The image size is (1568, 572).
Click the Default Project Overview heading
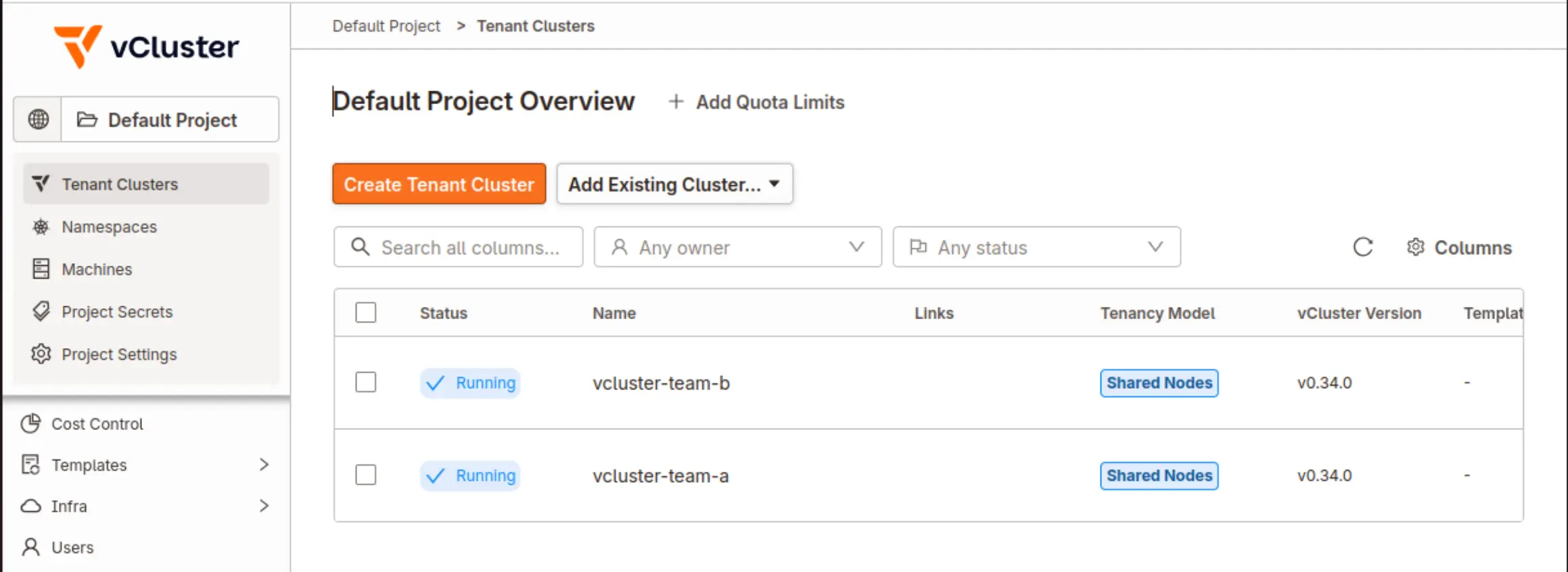(x=484, y=101)
